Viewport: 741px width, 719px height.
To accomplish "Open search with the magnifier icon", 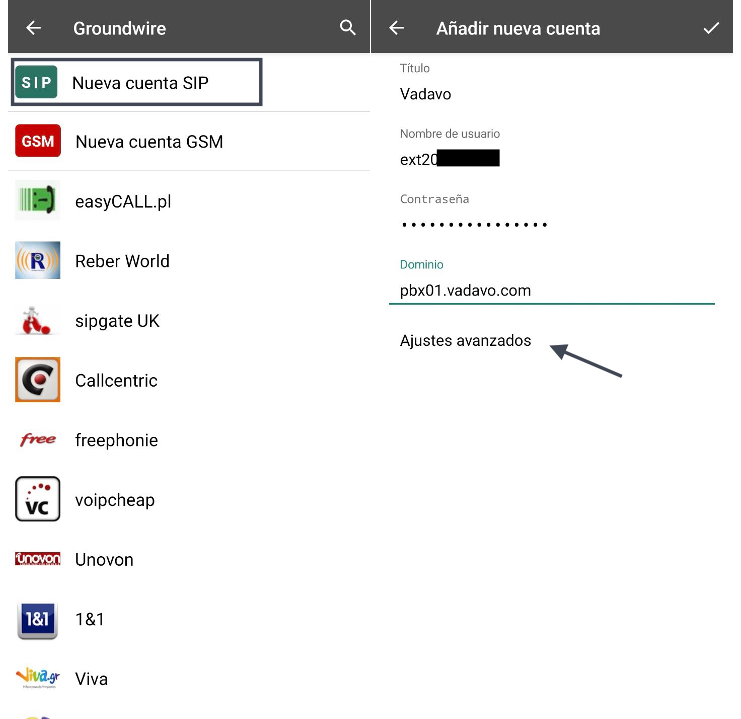I will 347,28.
